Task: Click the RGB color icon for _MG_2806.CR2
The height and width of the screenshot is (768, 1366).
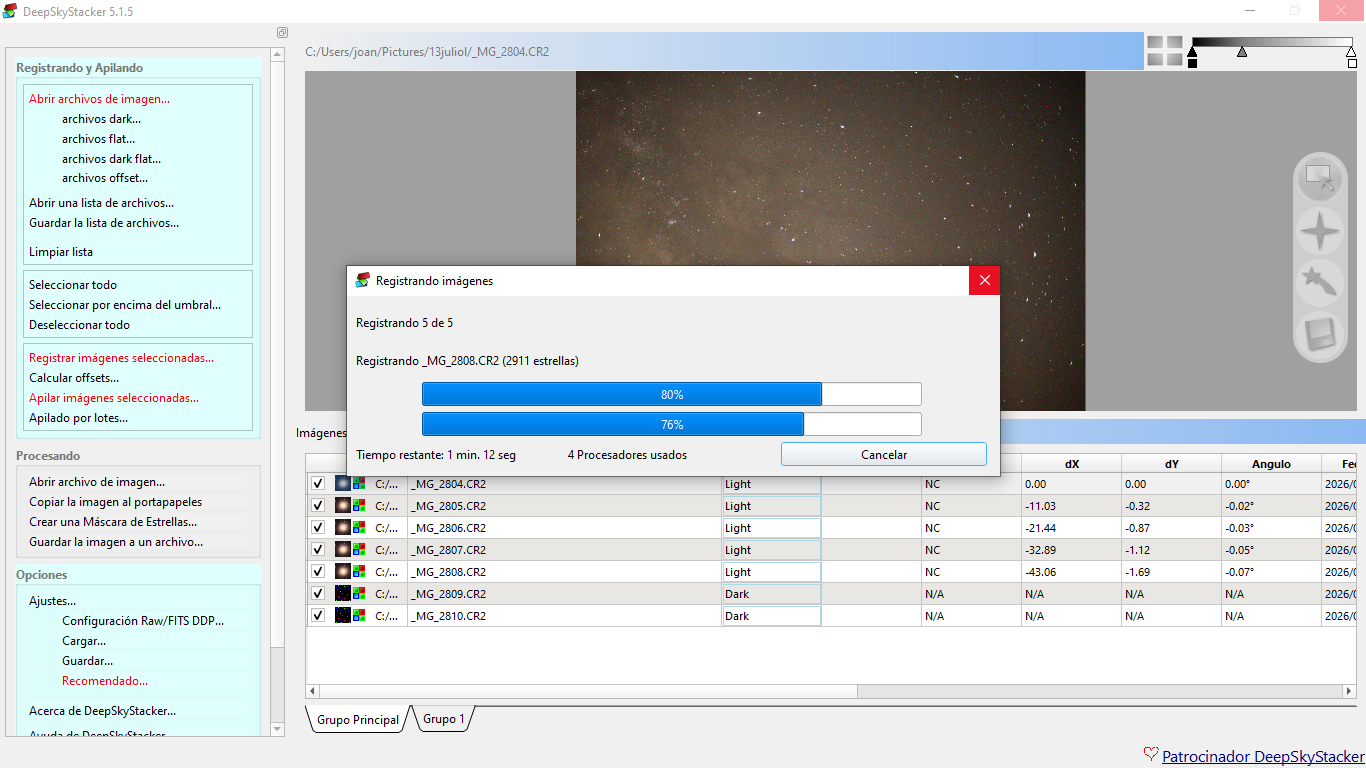Action: 359,528
